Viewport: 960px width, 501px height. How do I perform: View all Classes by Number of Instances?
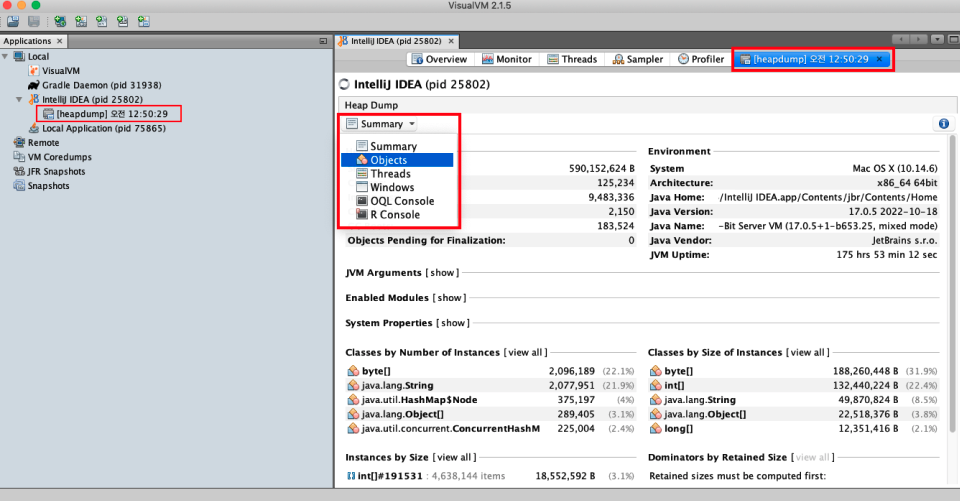[x=525, y=352]
